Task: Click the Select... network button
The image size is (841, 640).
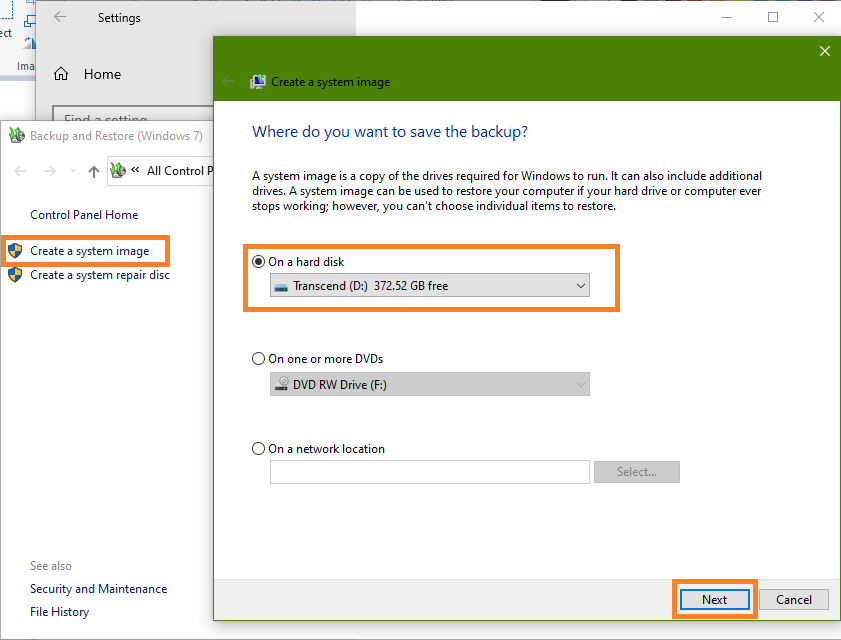Action: click(637, 472)
